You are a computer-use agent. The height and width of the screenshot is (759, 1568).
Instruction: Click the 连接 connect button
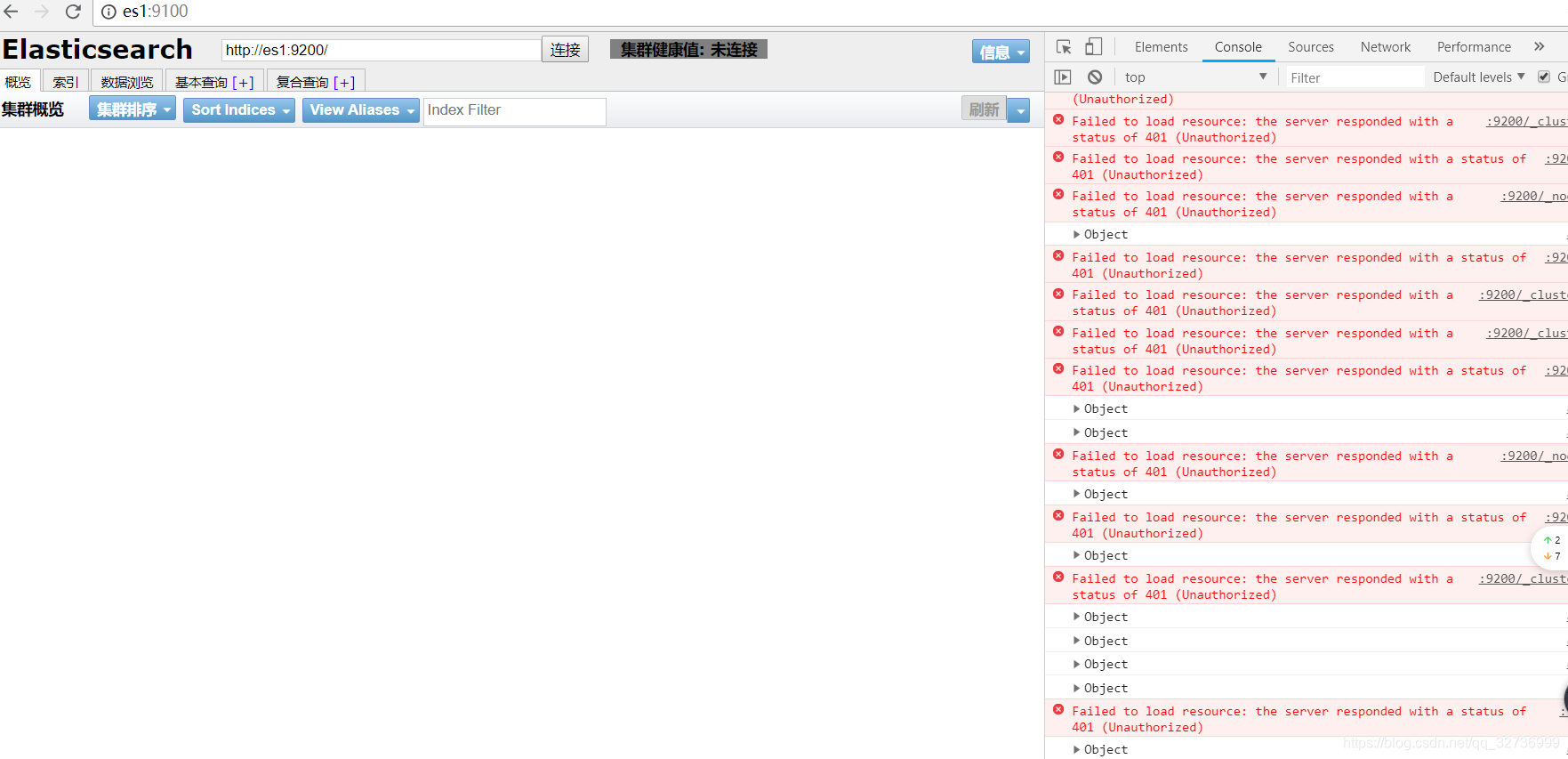click(565, 50)
